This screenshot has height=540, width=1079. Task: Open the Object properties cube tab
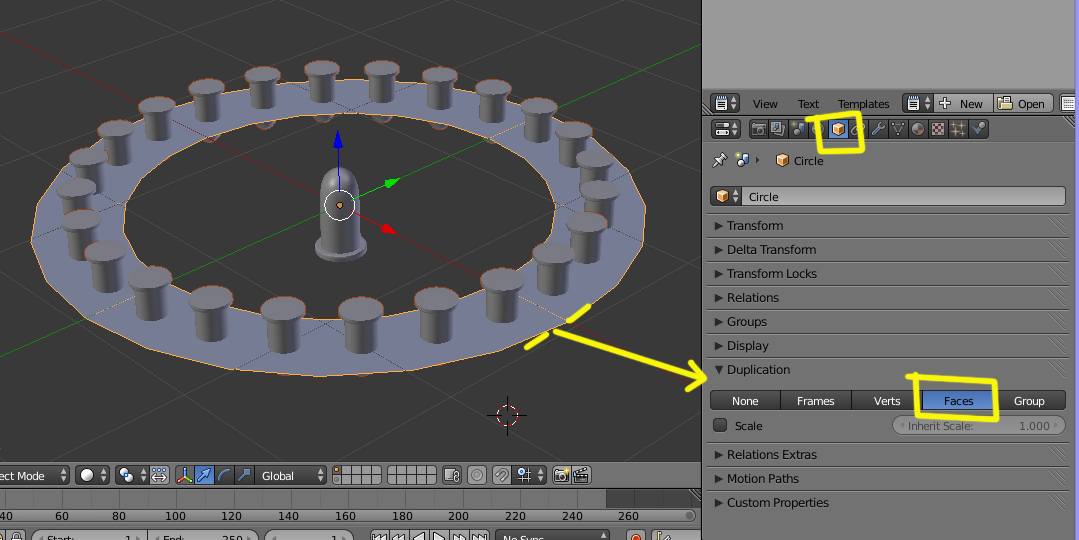(x=837, y=129)
